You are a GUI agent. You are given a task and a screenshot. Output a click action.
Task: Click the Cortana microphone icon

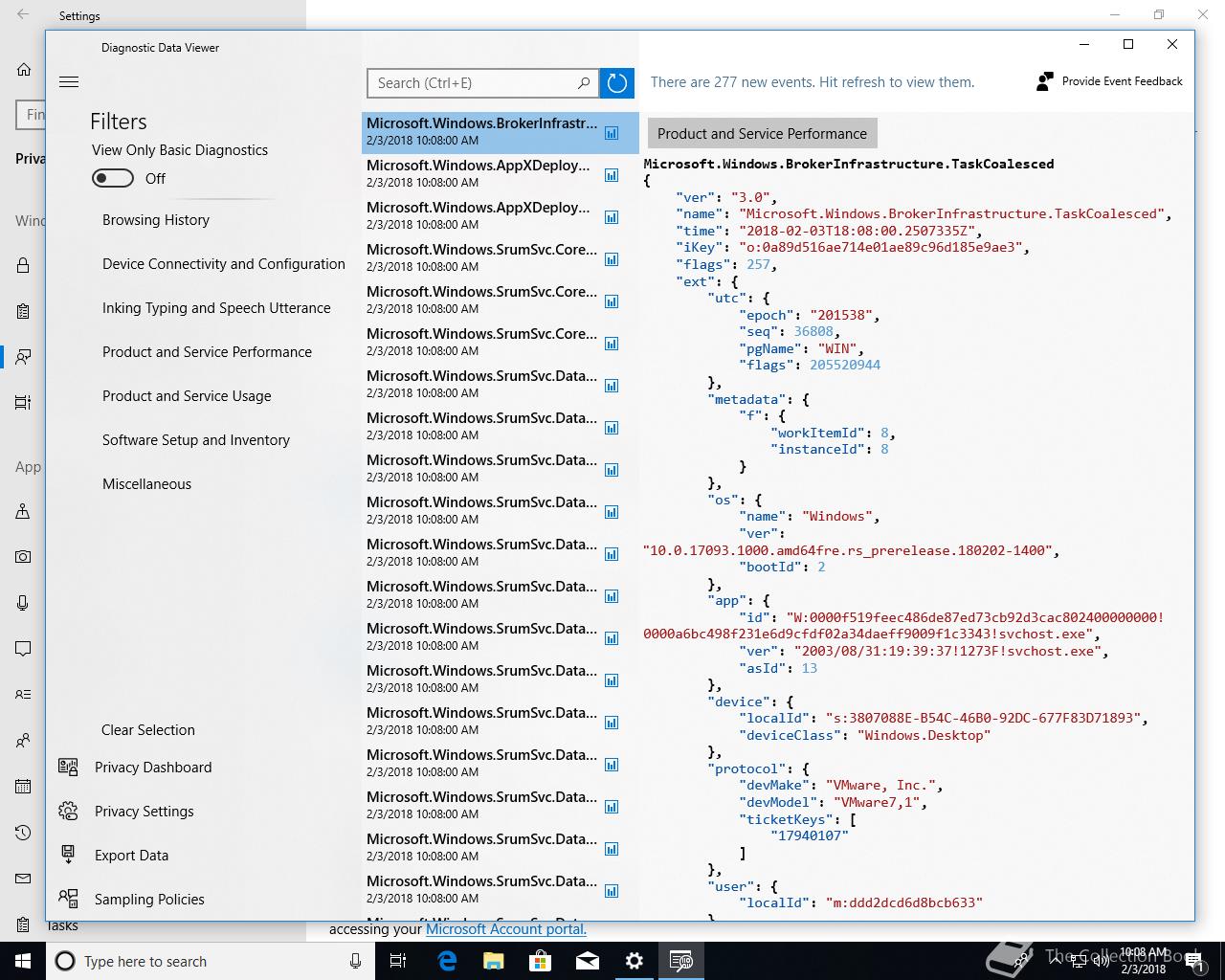[x=356, y=961]
